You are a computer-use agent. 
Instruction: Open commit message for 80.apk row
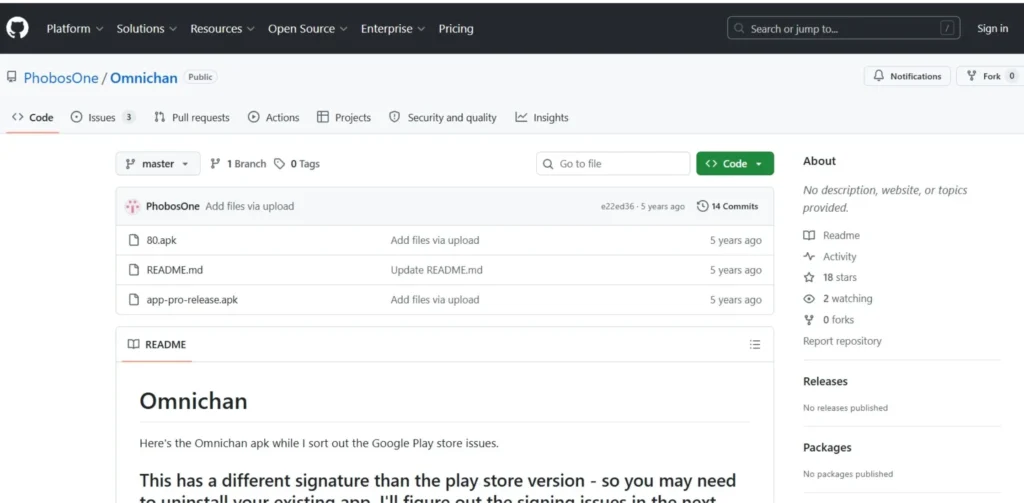[435, 240]
